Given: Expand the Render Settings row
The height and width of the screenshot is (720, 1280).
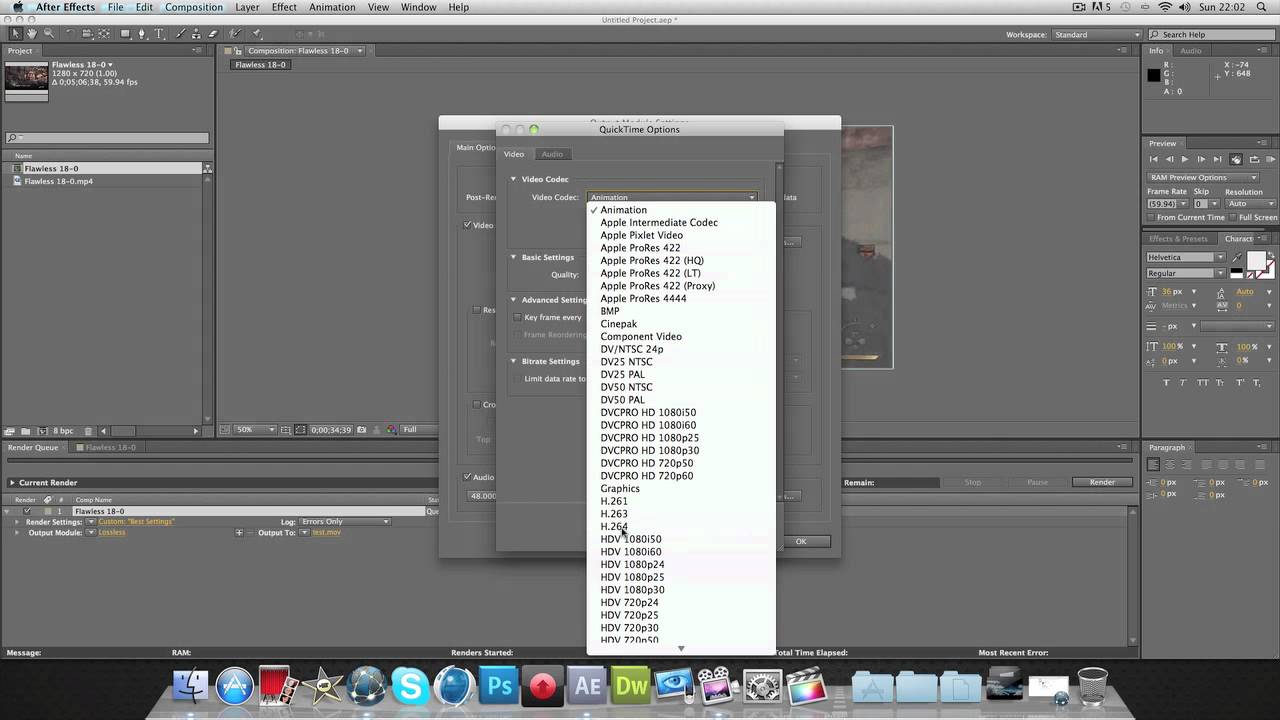Looking at the screenshot, I should point(17,522).
